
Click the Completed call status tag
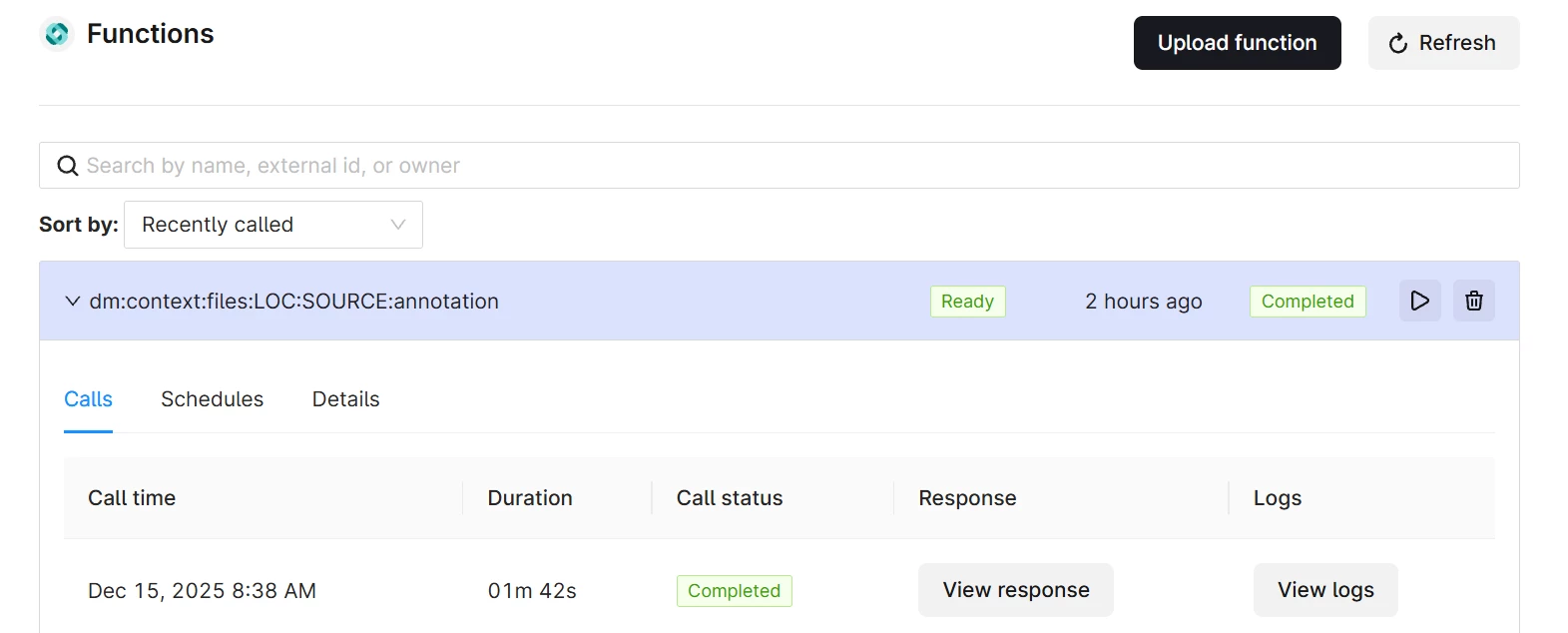pyautogui.click(x=734, y=591)
